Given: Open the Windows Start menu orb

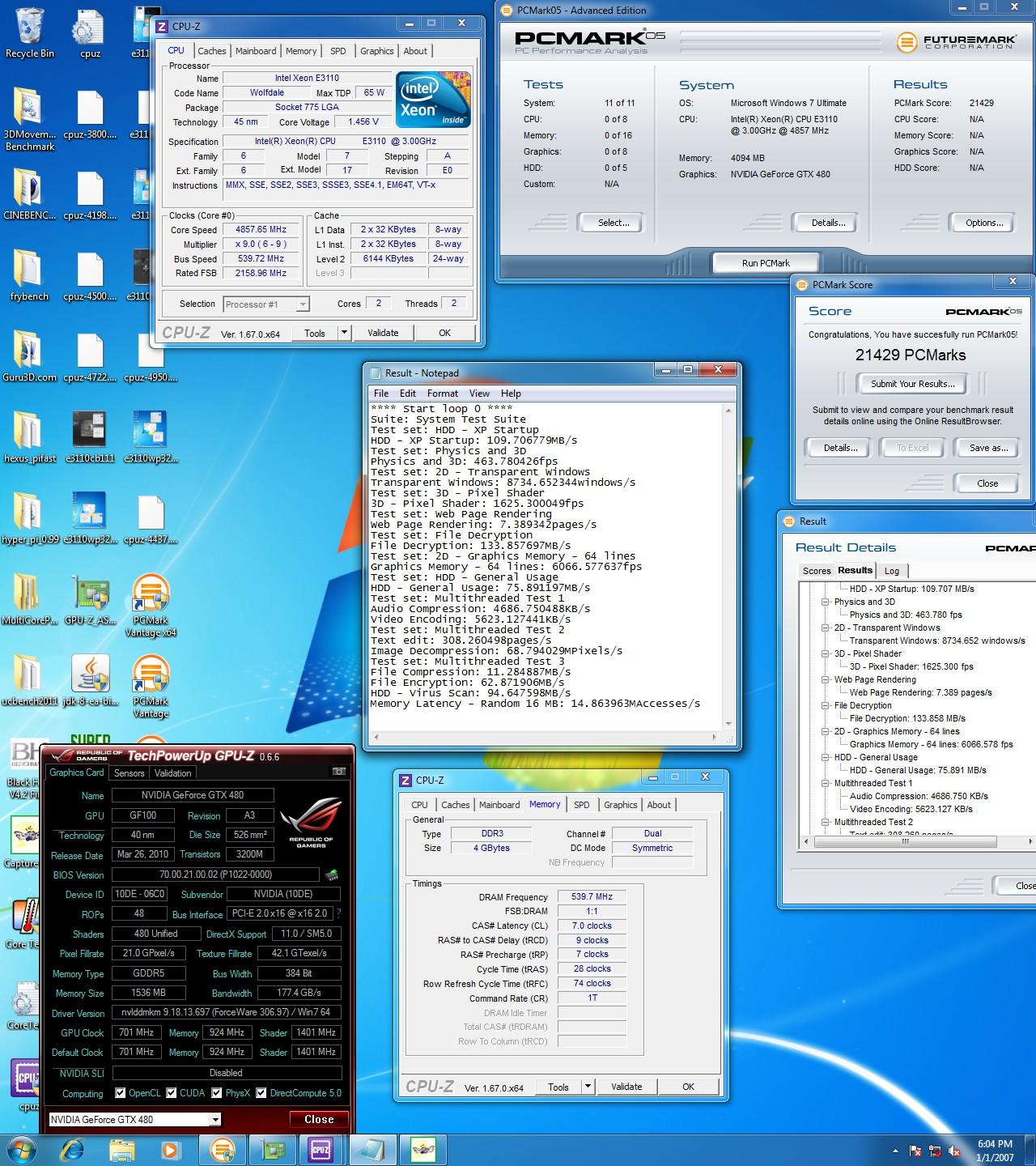Looking at the screenshot, I should coord(21,1150).
